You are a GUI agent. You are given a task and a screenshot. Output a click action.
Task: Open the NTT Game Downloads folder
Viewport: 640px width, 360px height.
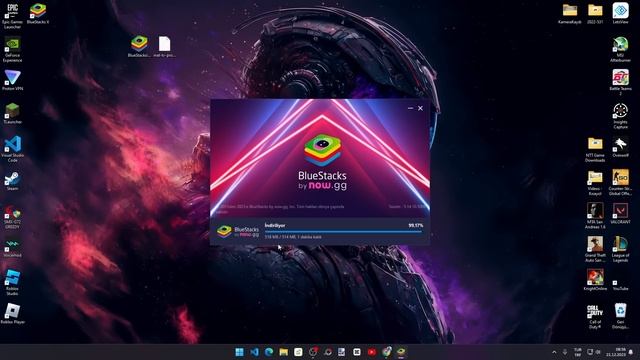coord(595,149)
